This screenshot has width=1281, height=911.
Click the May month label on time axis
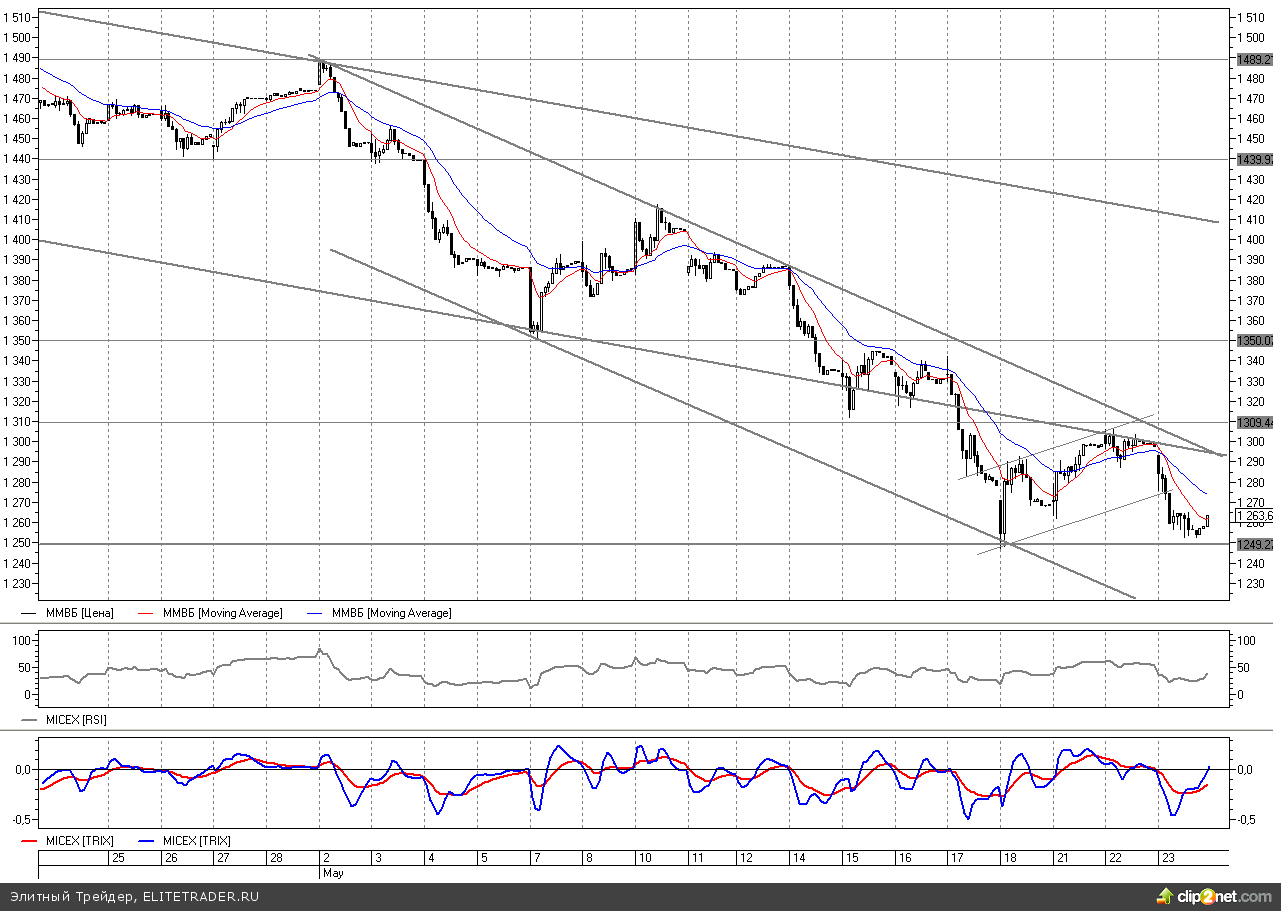[x=333, y=873]
